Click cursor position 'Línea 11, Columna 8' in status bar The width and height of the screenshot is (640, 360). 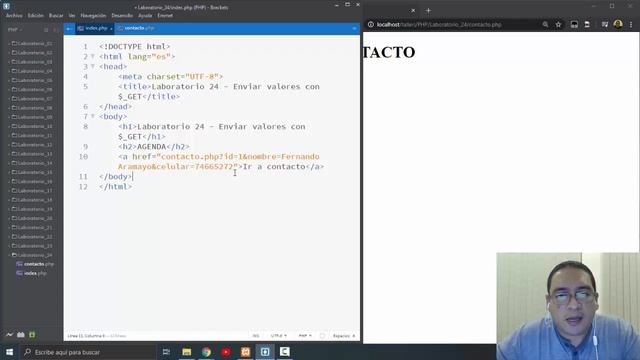click(86, 336)
